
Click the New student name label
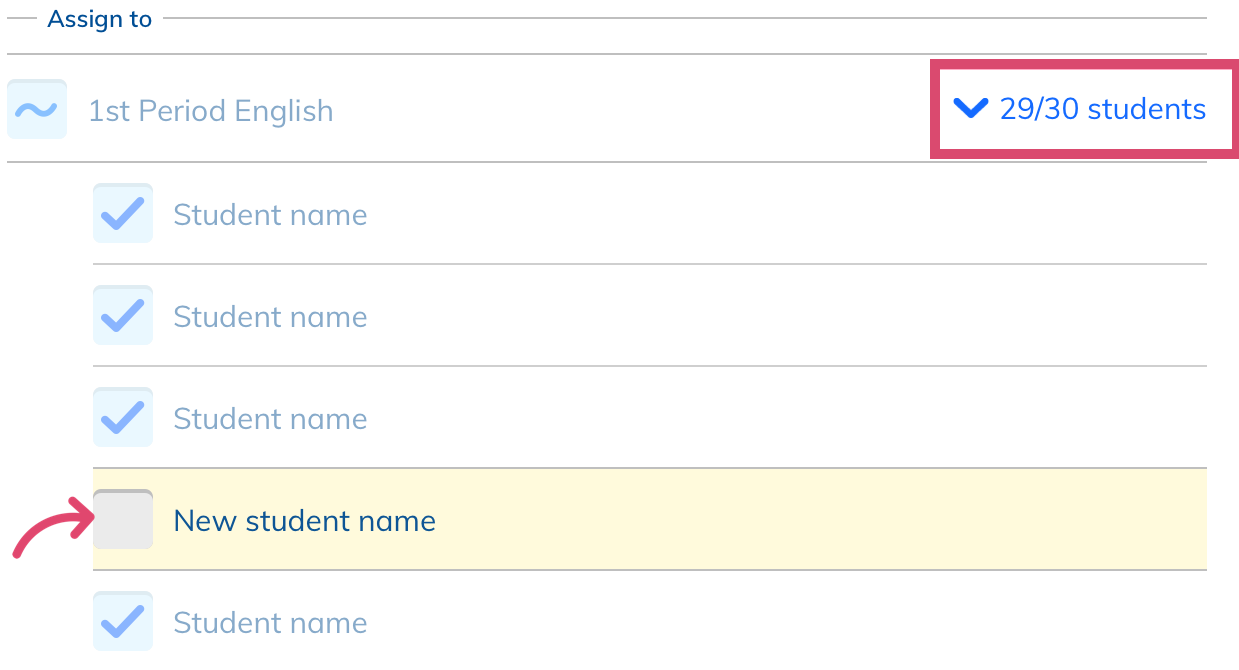(305, 521)
